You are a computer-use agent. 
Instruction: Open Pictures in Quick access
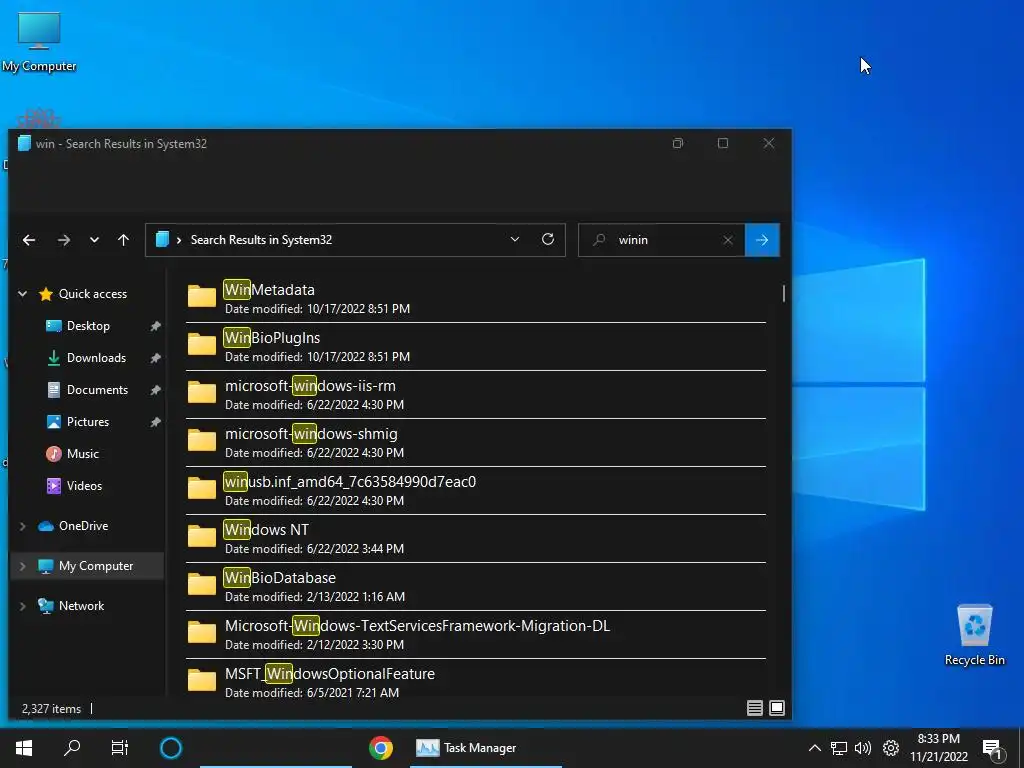click(88, 422)
